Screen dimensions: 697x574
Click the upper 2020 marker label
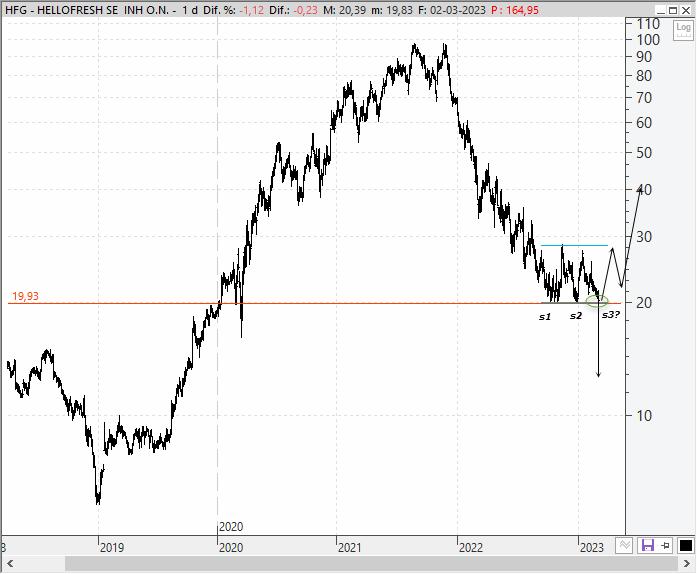231,527
